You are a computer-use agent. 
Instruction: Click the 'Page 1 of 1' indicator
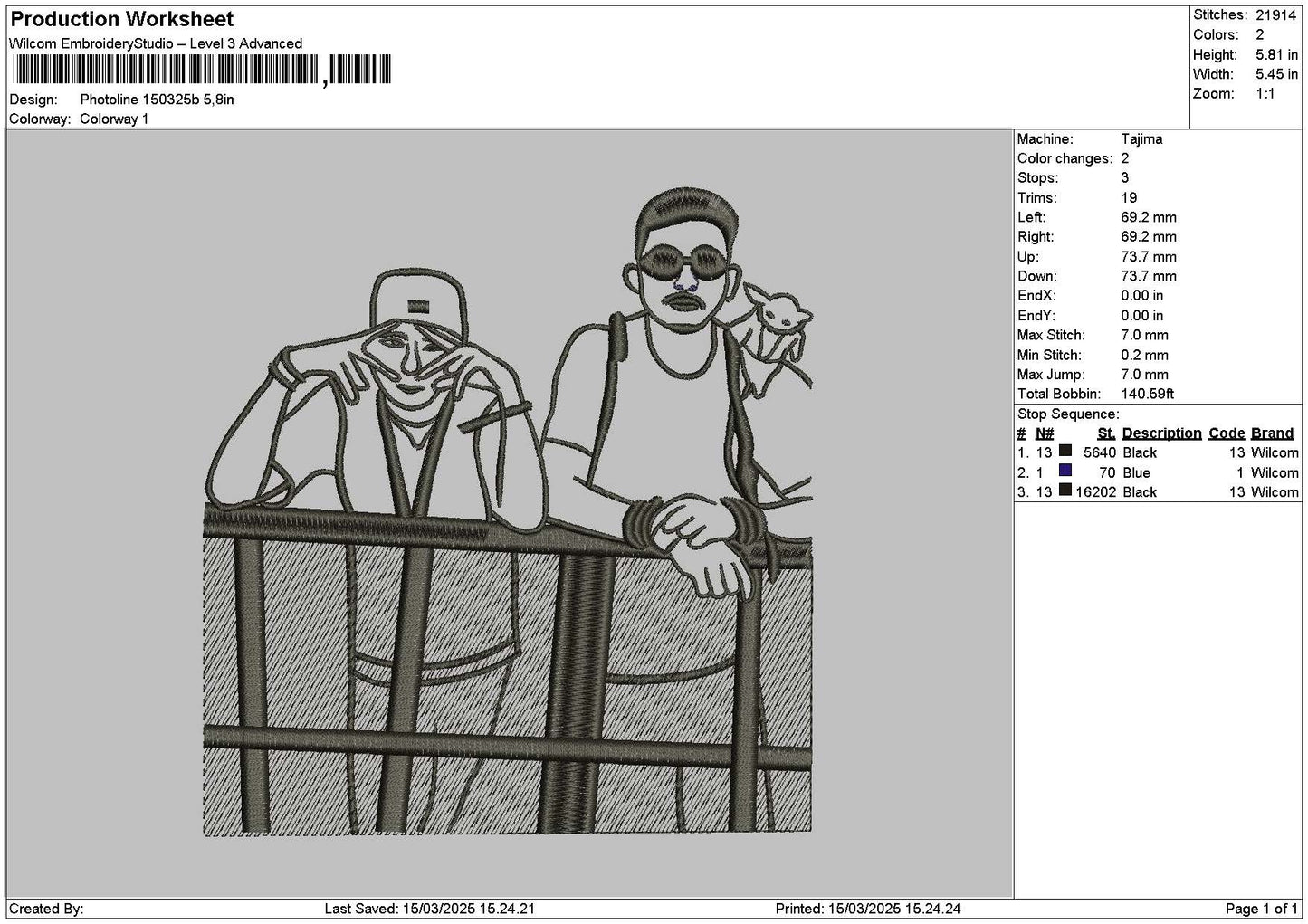1261,909
